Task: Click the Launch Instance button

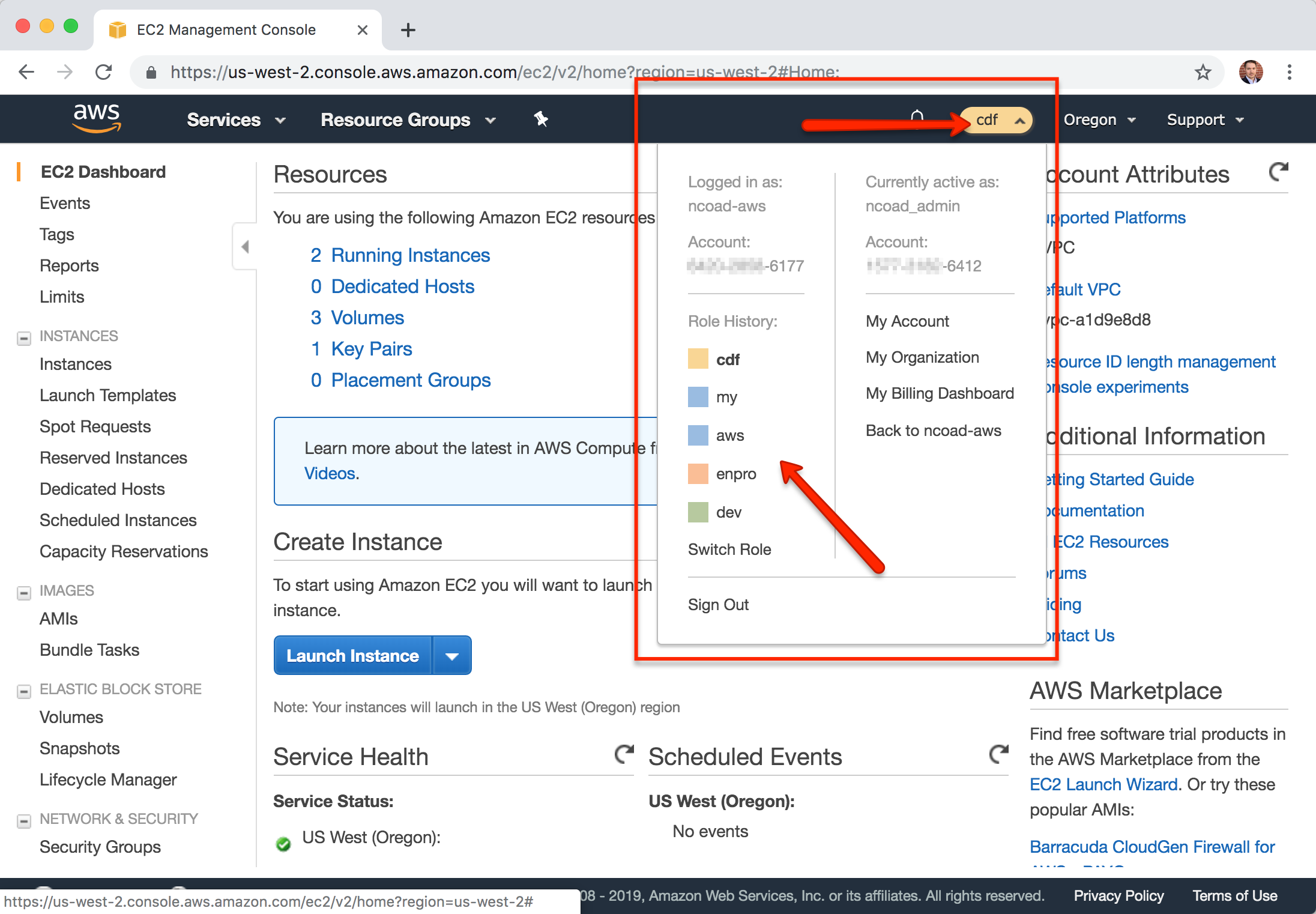Action: click(x=352, y=656)
